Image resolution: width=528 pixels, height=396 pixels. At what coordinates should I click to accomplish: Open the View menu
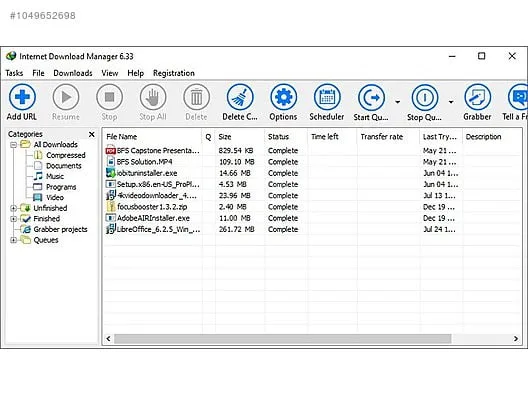click(110, 73)
